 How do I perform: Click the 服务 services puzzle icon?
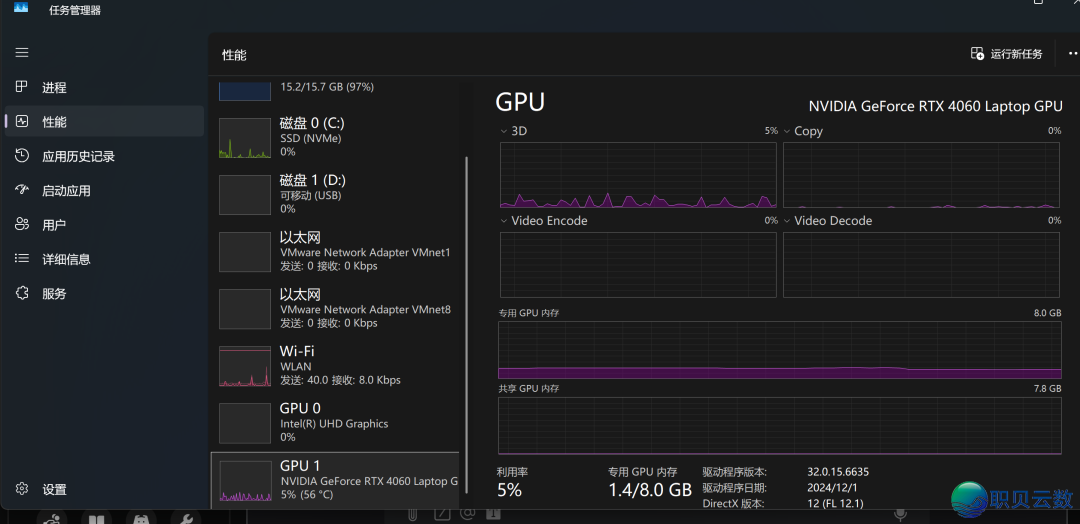[x=22, y=293]
